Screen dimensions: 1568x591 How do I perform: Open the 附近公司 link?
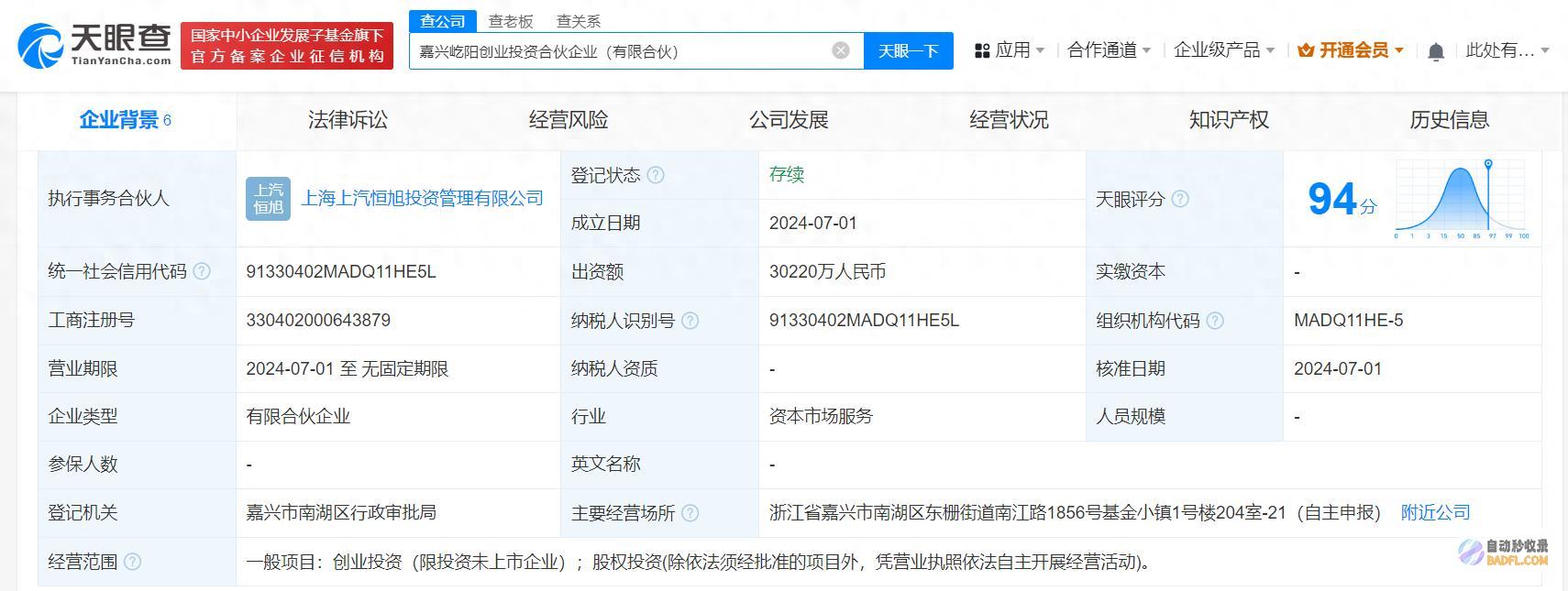[1435, 513]
